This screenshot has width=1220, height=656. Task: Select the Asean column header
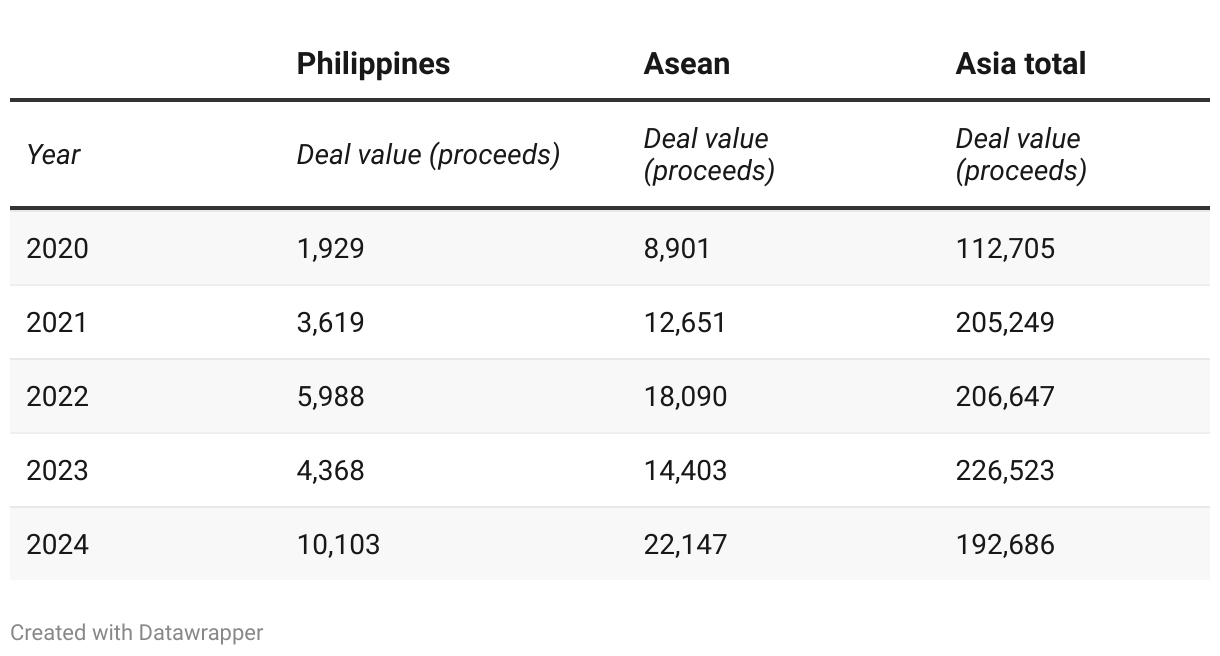[686, 64]
